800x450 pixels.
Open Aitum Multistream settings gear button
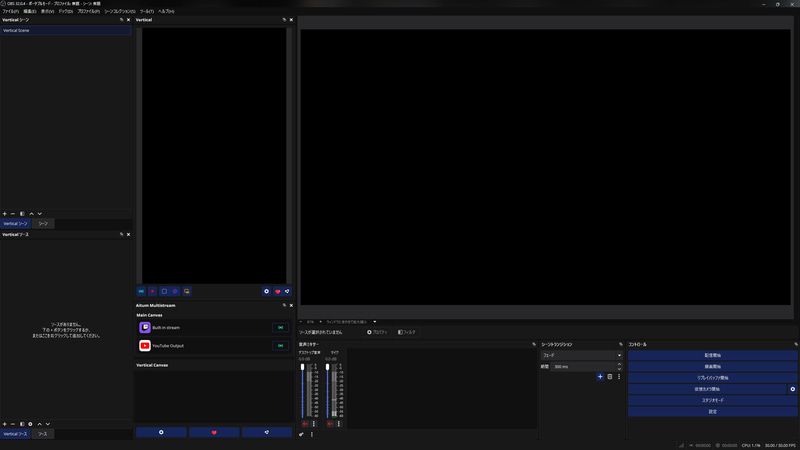[161, 432]
